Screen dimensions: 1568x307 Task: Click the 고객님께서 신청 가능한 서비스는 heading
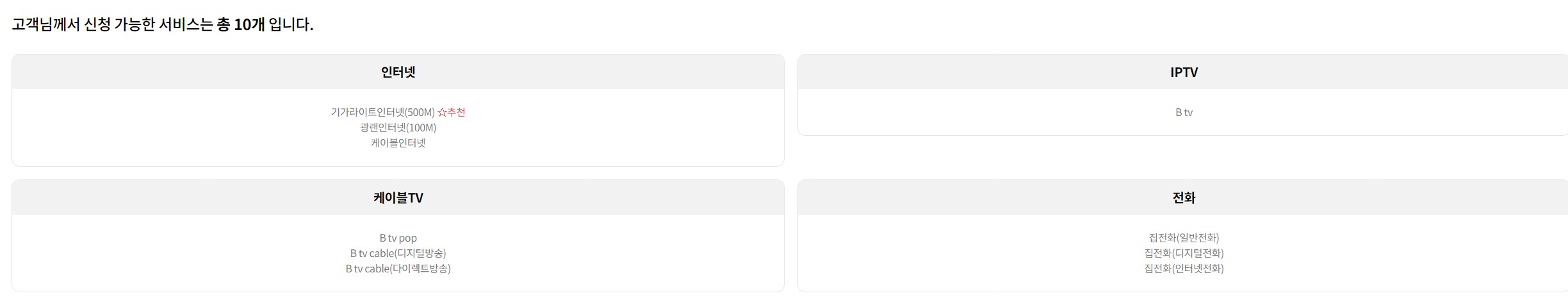[x=112, y=24]
